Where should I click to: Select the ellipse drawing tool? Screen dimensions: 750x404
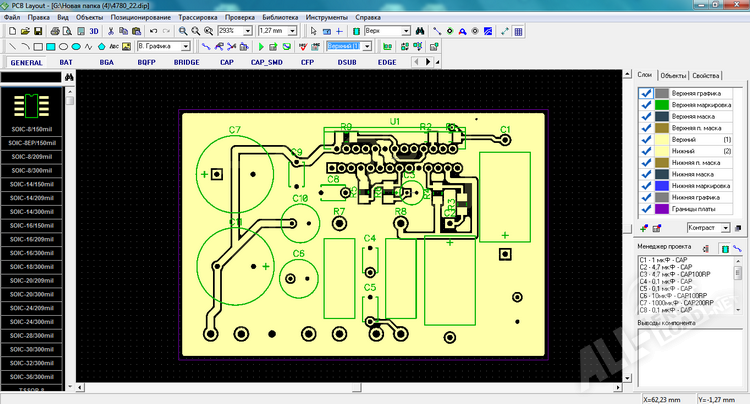64,46
